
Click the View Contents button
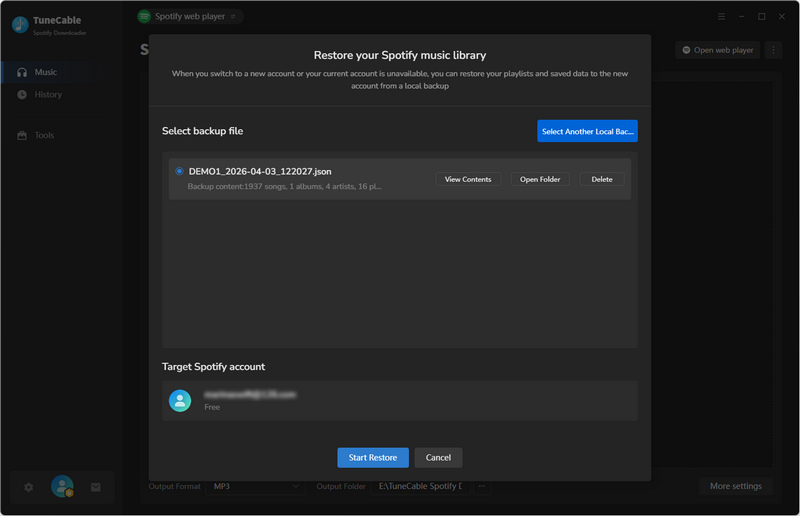(x=468, y=179)
